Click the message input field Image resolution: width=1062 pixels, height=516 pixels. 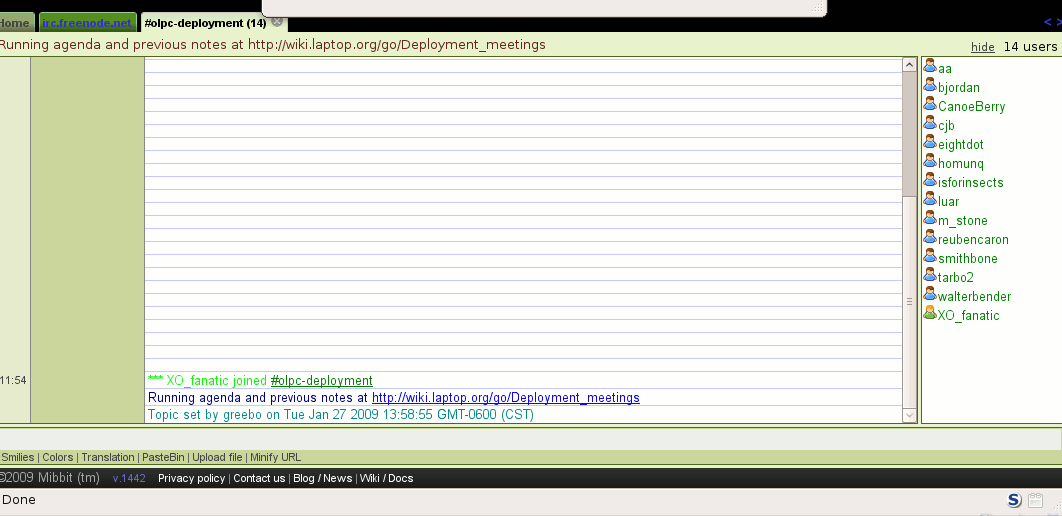[530, 439]
